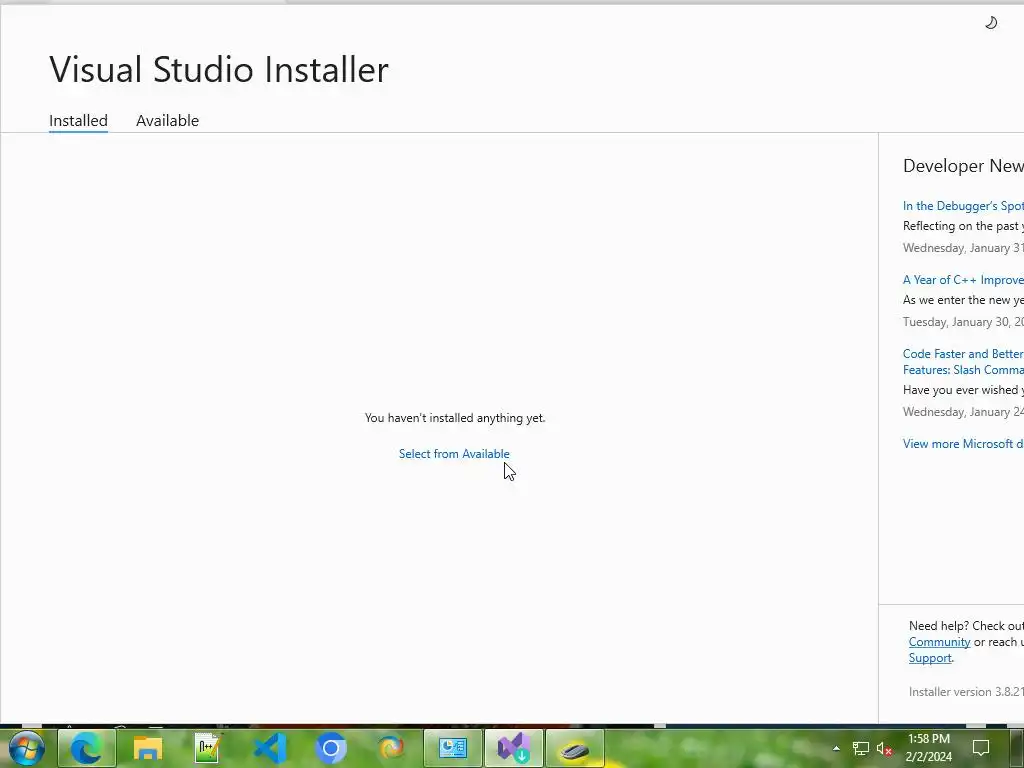Click the Select from Available link

454,454
